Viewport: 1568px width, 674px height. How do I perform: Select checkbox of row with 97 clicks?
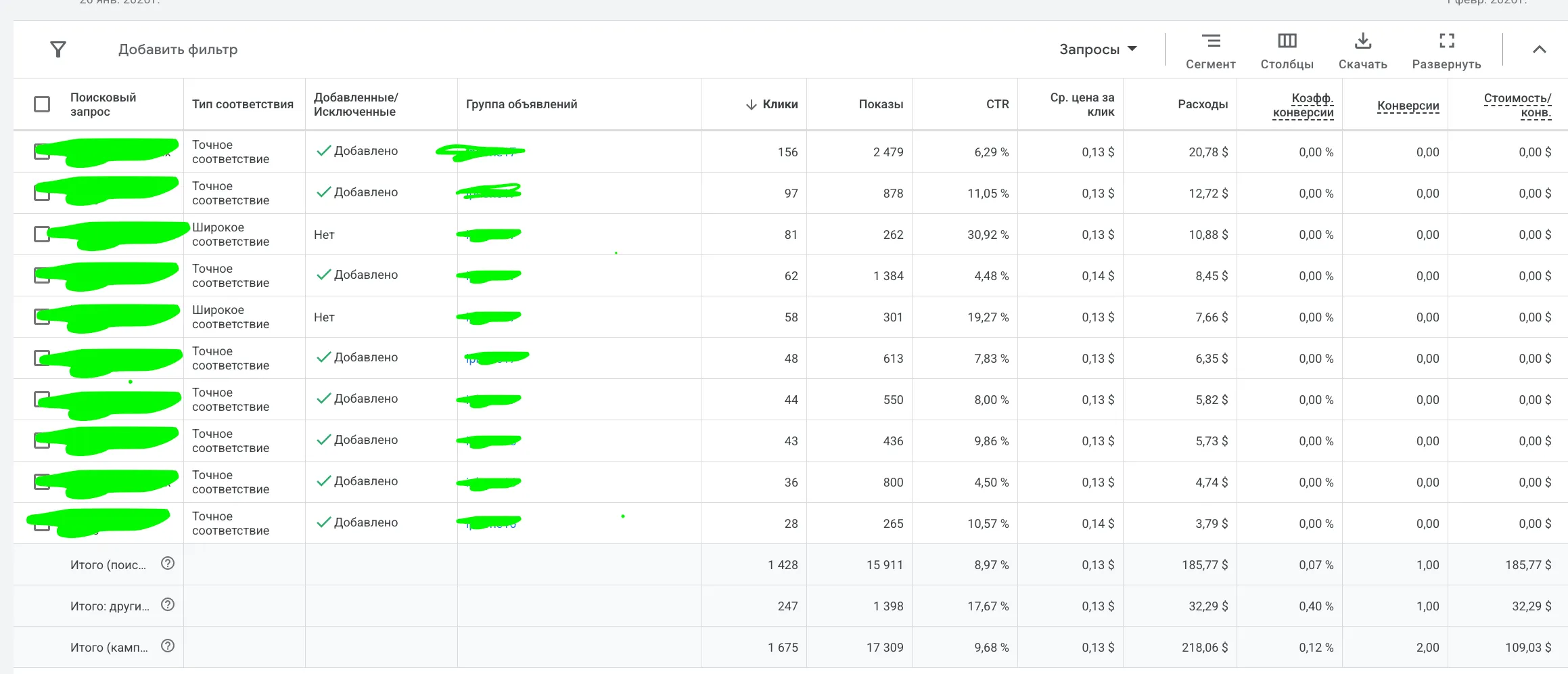click(x=41, y=193)
